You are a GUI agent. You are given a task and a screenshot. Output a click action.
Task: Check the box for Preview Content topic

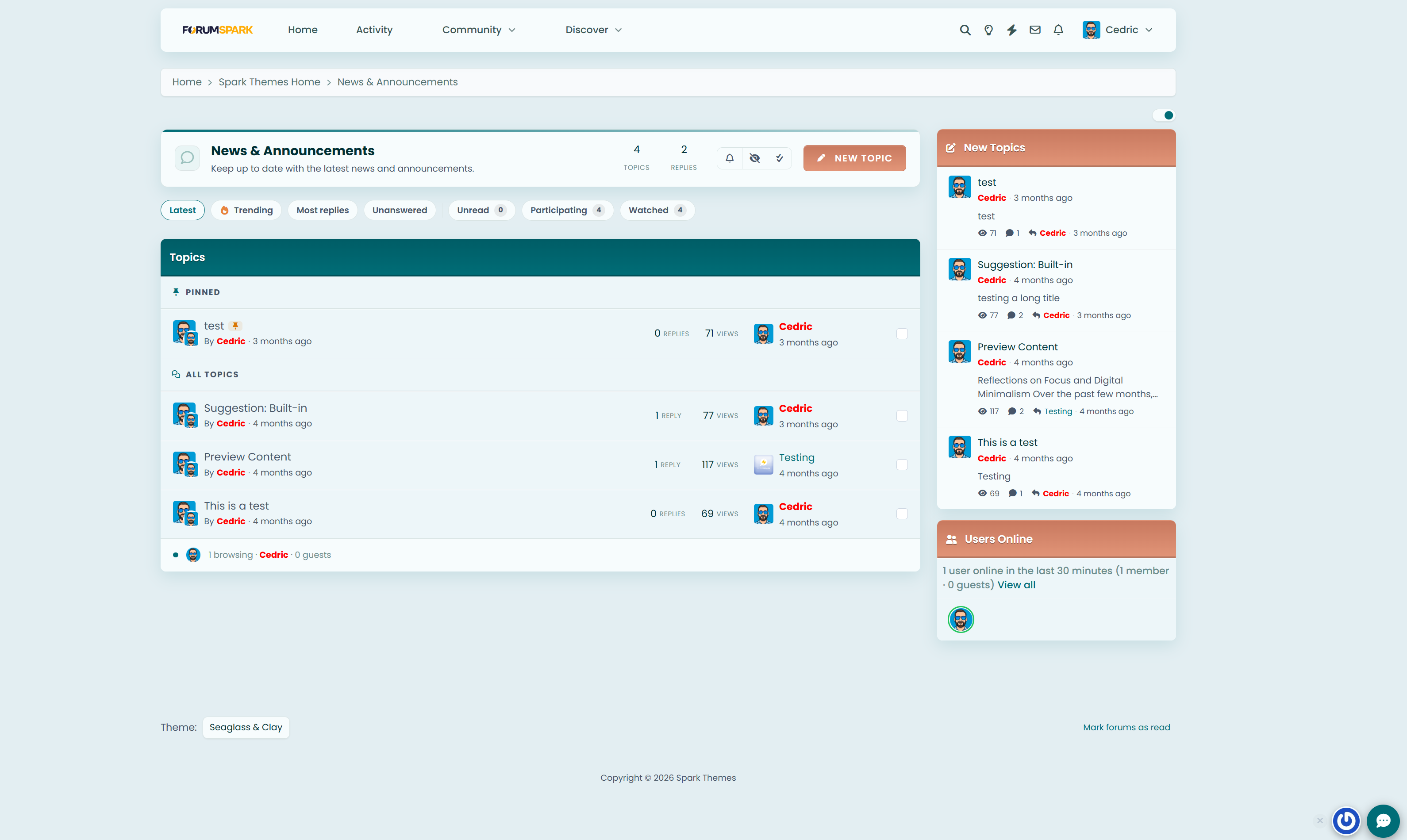point(902,465)
